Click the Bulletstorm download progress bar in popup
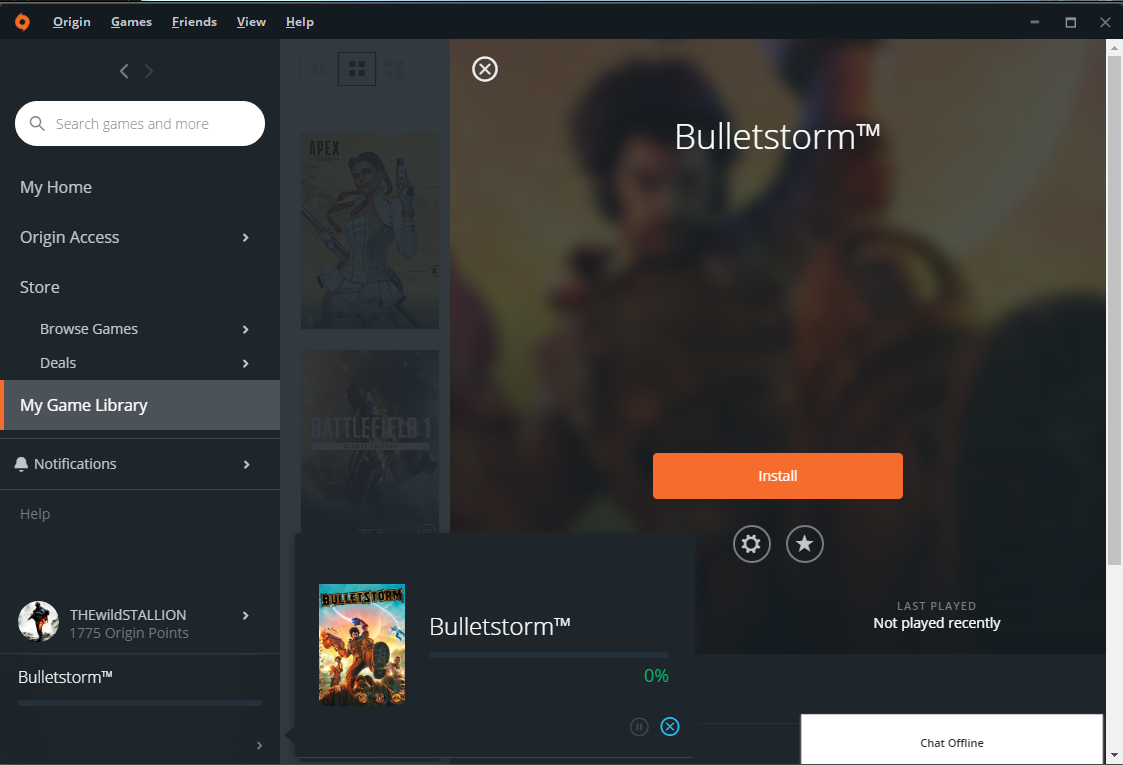This screenshot has width=1123, height=765. click(x=549, y=655)
